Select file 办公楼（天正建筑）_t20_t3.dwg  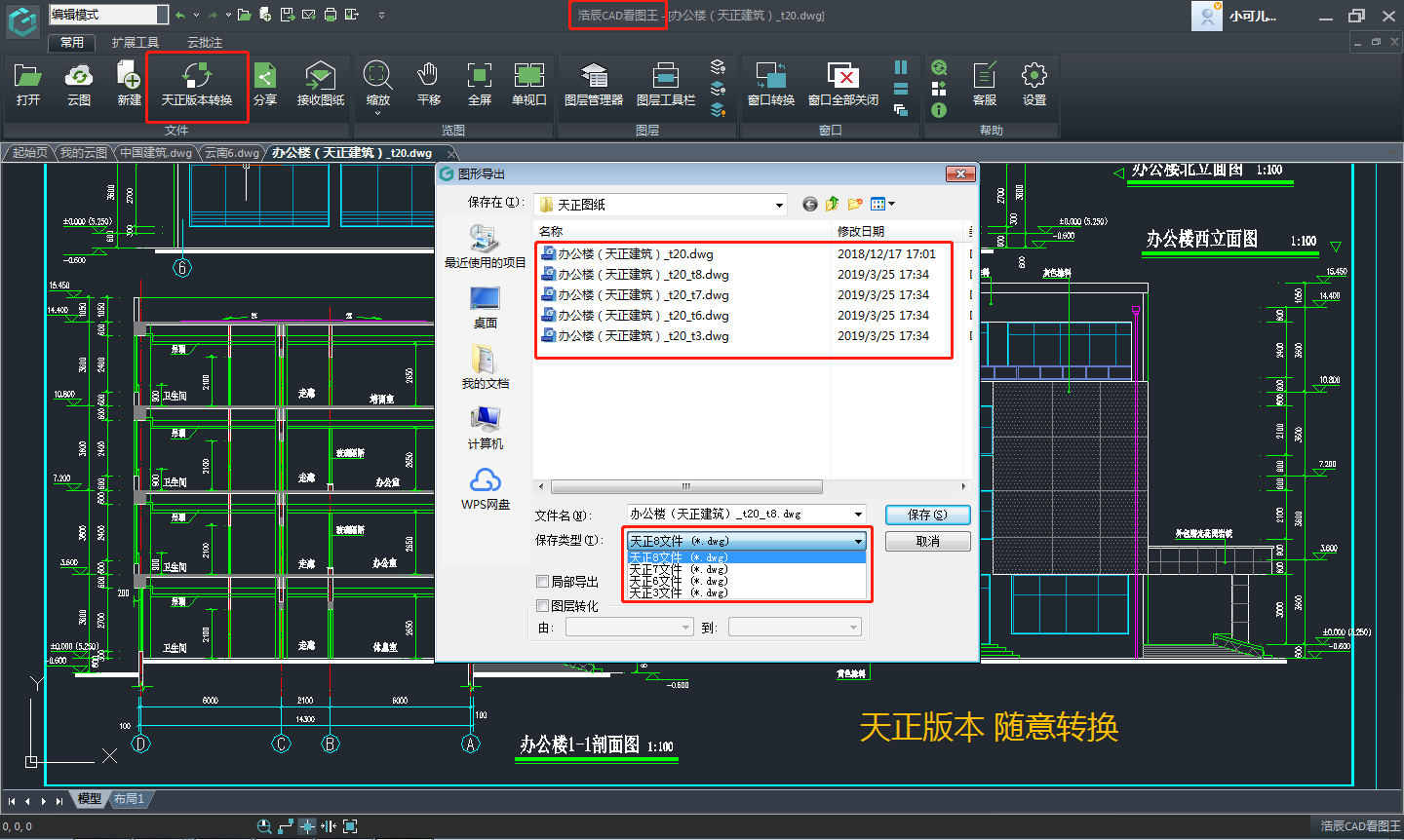(x=635, y=335)
